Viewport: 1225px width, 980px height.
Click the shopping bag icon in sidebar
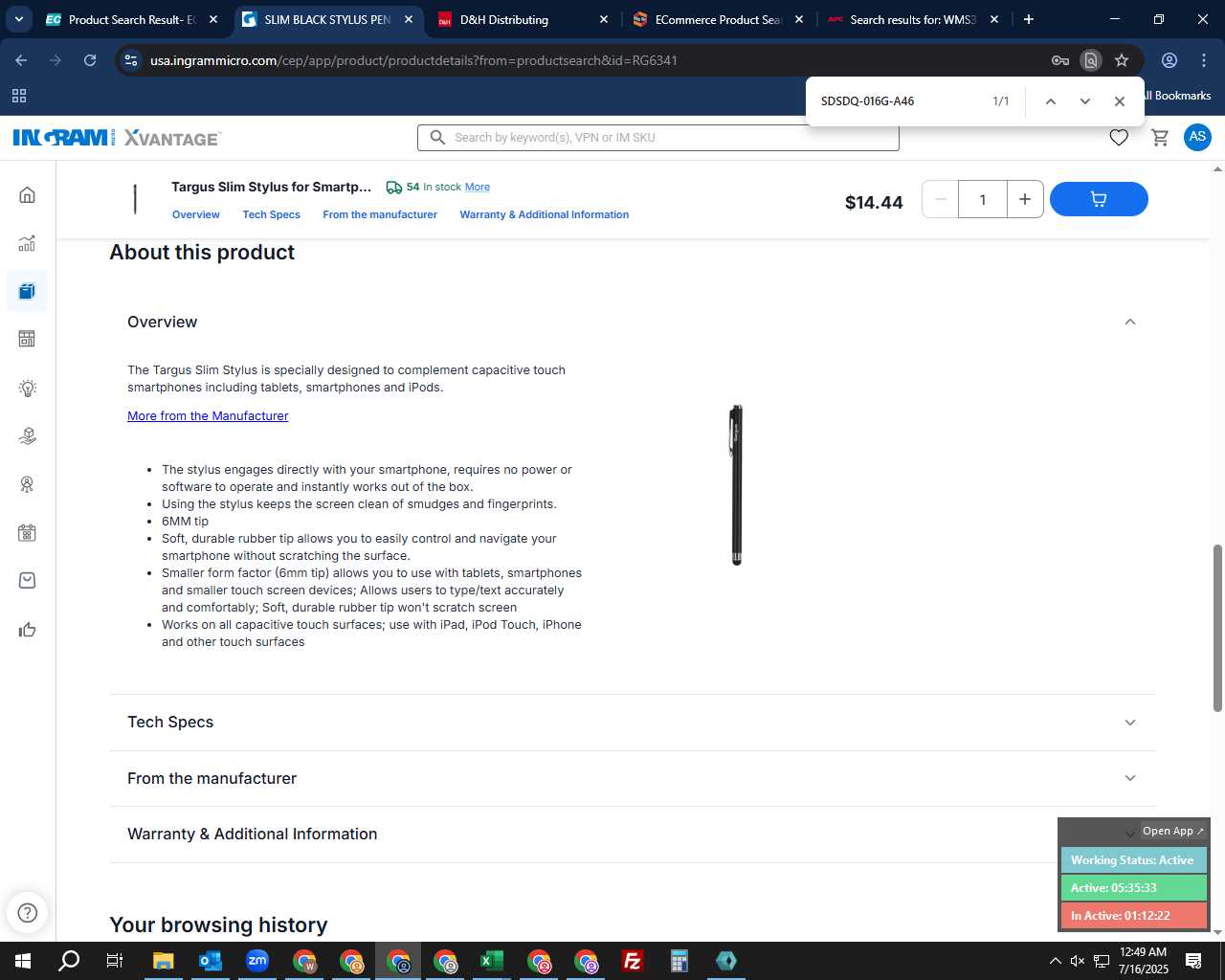27,581
